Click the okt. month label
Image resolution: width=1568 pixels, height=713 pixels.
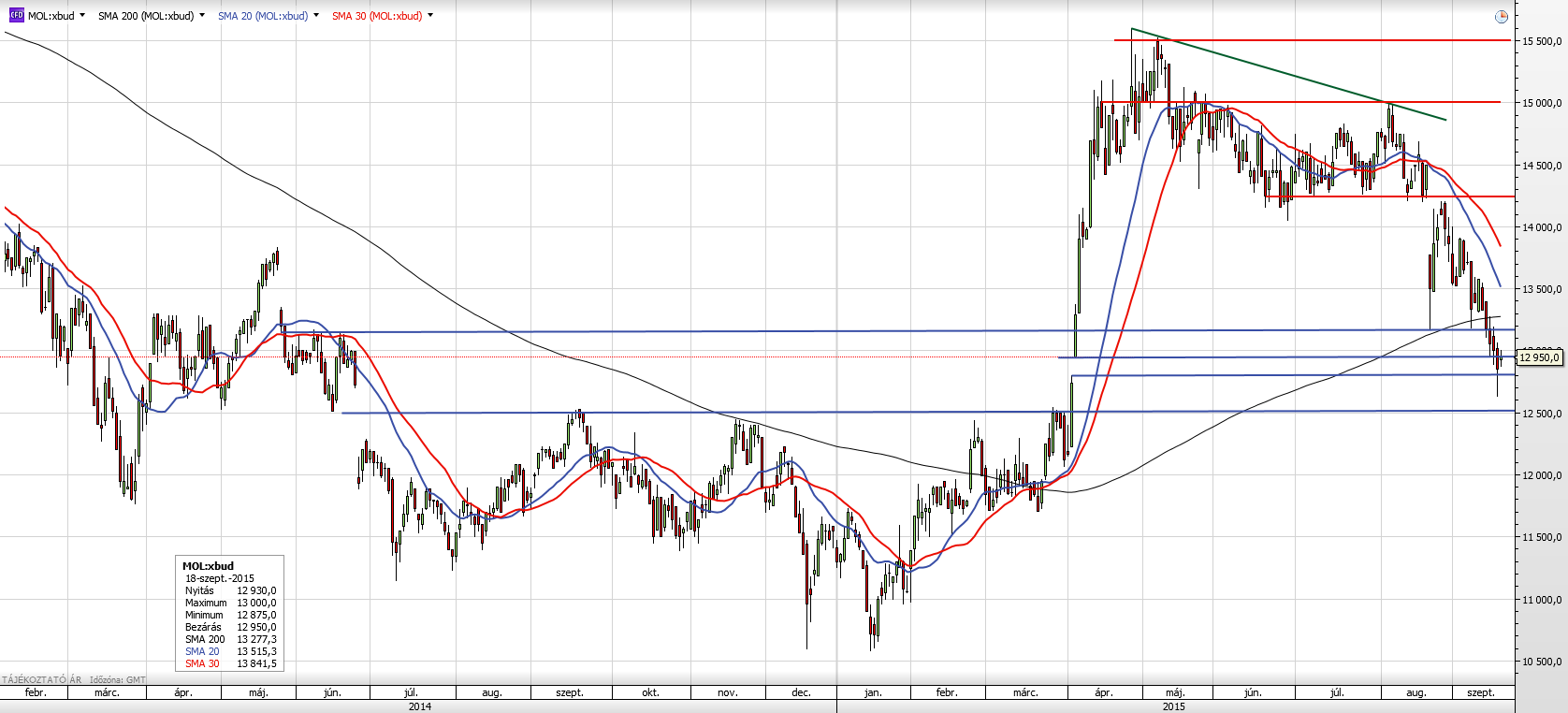coord(651,692)
